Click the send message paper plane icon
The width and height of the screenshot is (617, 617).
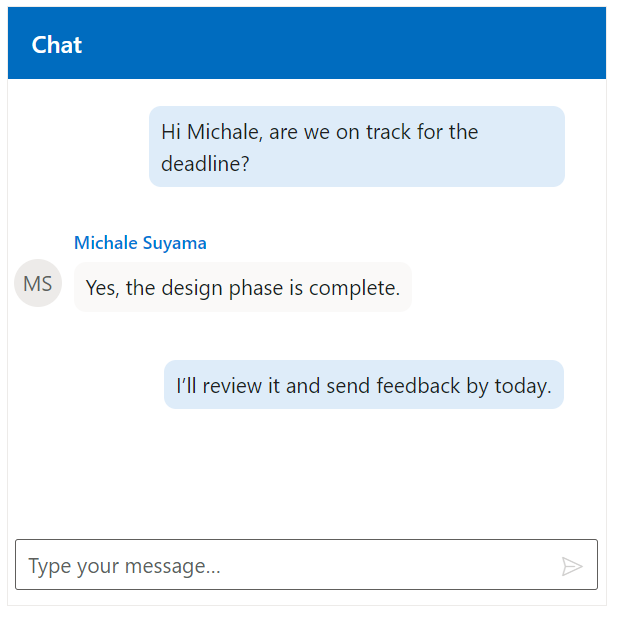click(x=572, y=567)
